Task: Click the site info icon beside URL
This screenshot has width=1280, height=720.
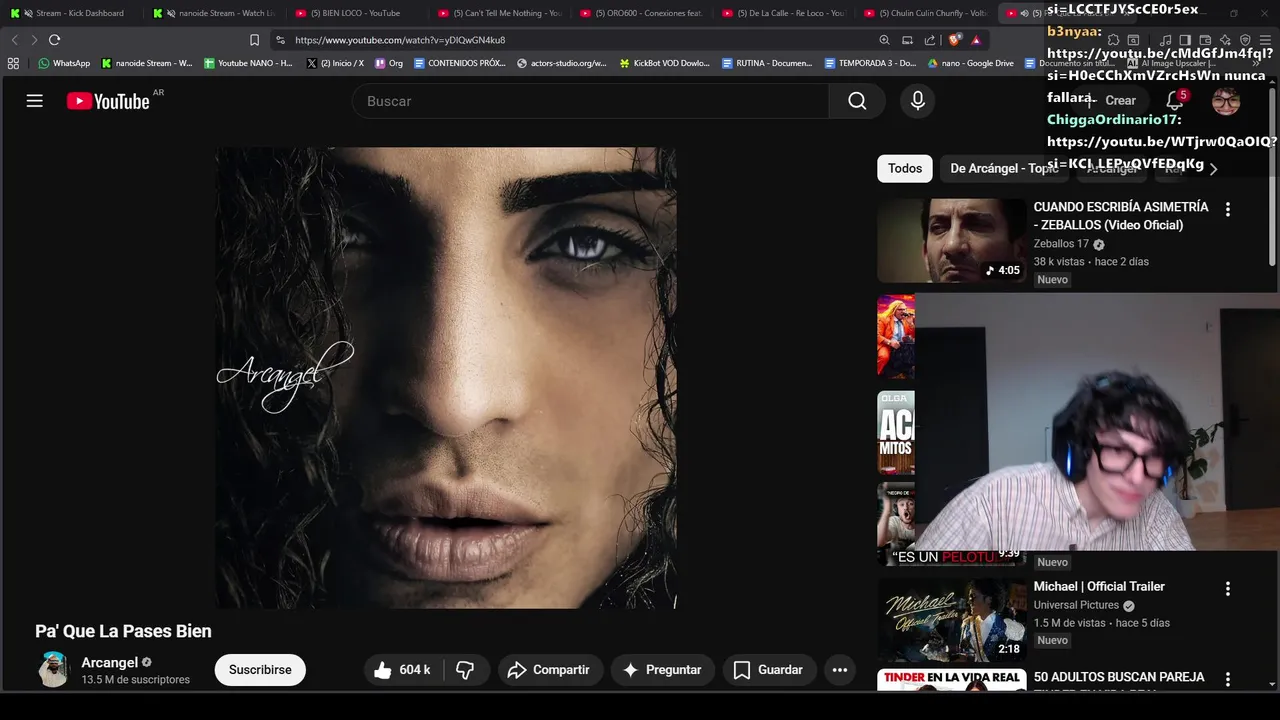Action: point(280,40)
